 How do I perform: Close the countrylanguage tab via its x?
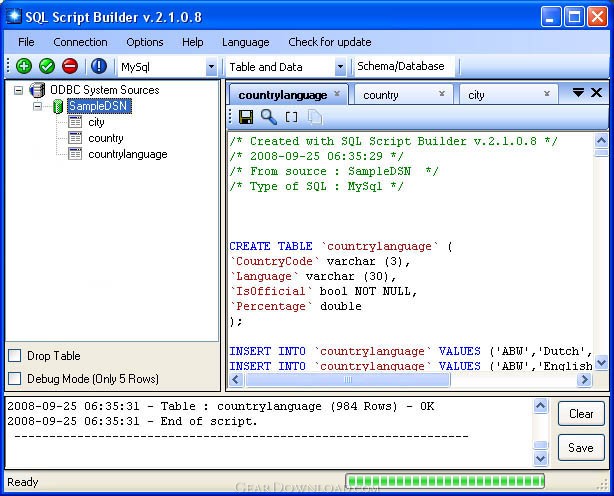(x=337, y=94)
